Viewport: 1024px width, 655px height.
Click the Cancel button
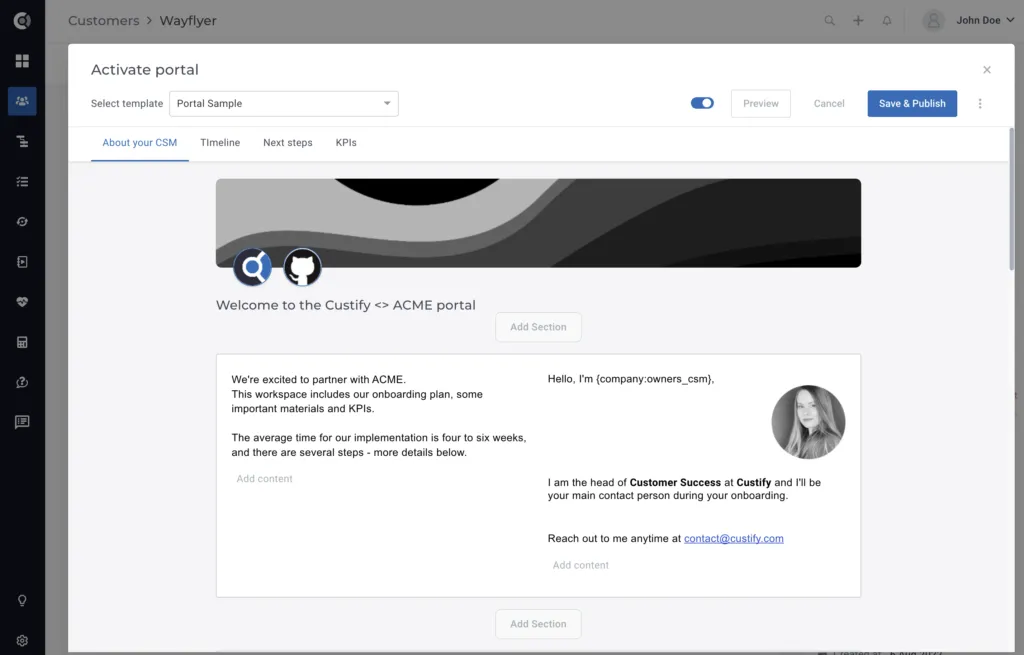point(829,103)
